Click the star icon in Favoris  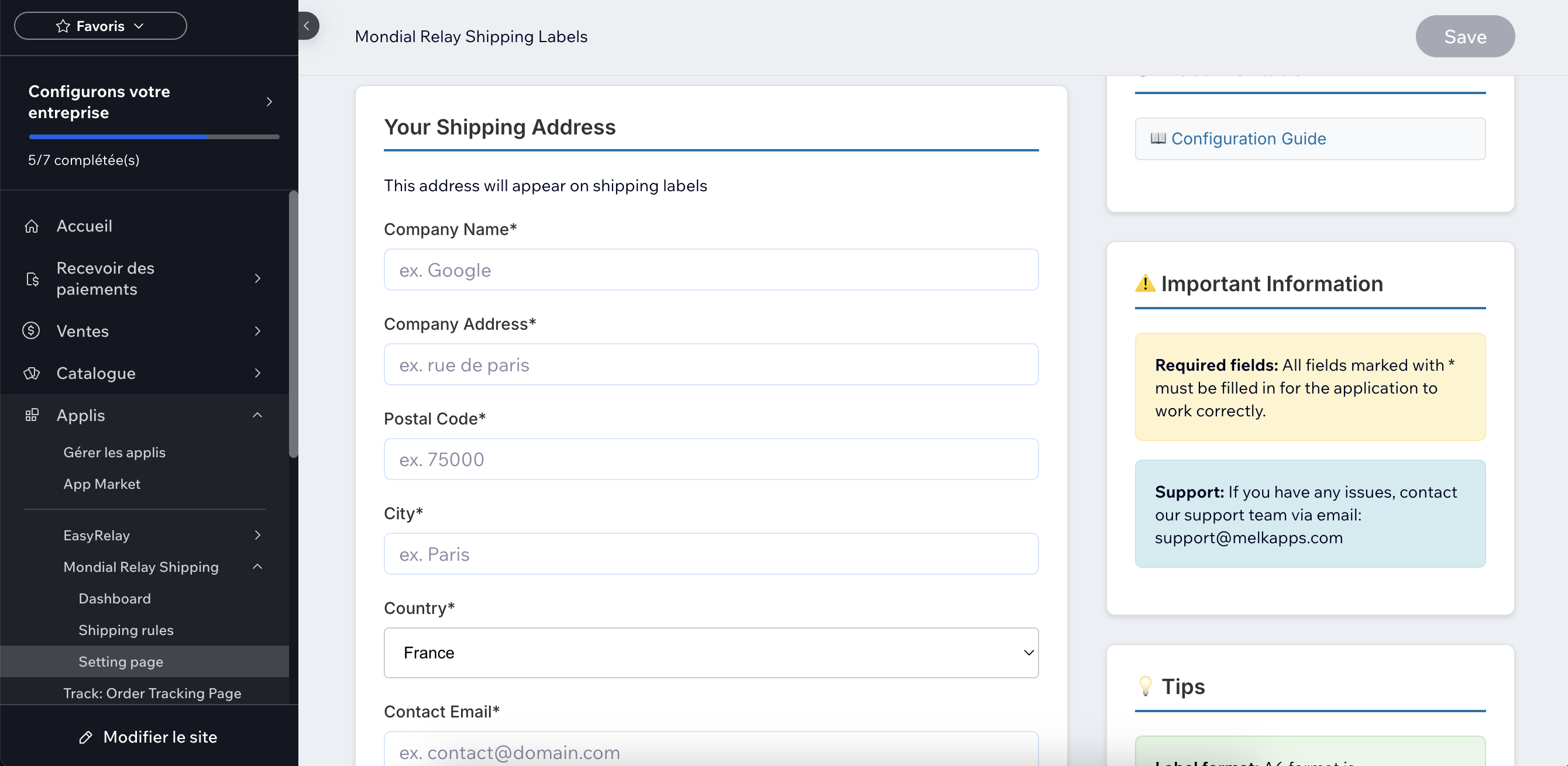tap(63, 26)
